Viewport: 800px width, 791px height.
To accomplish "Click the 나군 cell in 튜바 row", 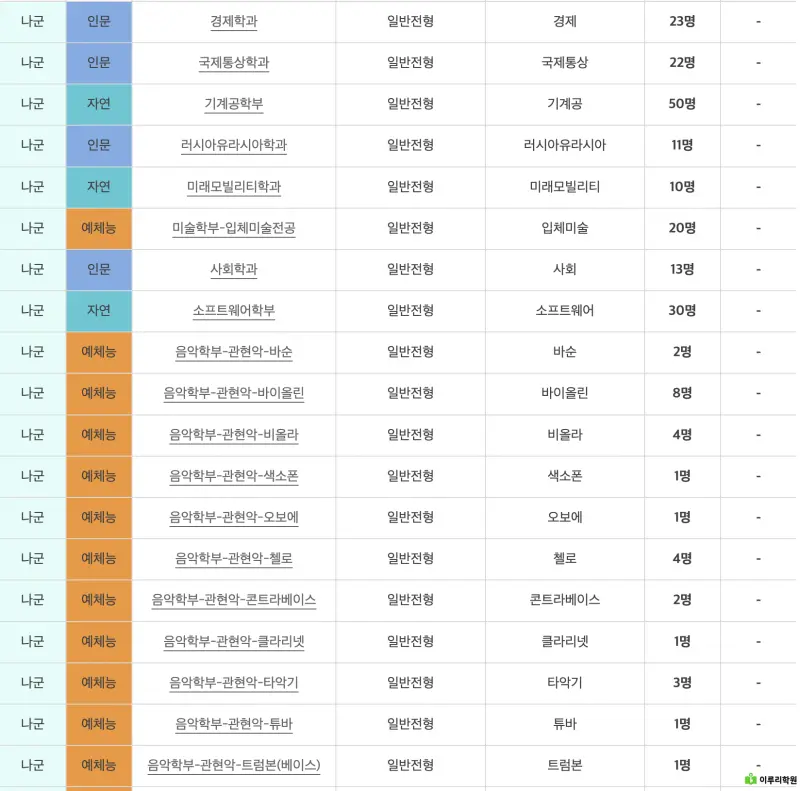I will pyautogui.click(x=33, y=724).
